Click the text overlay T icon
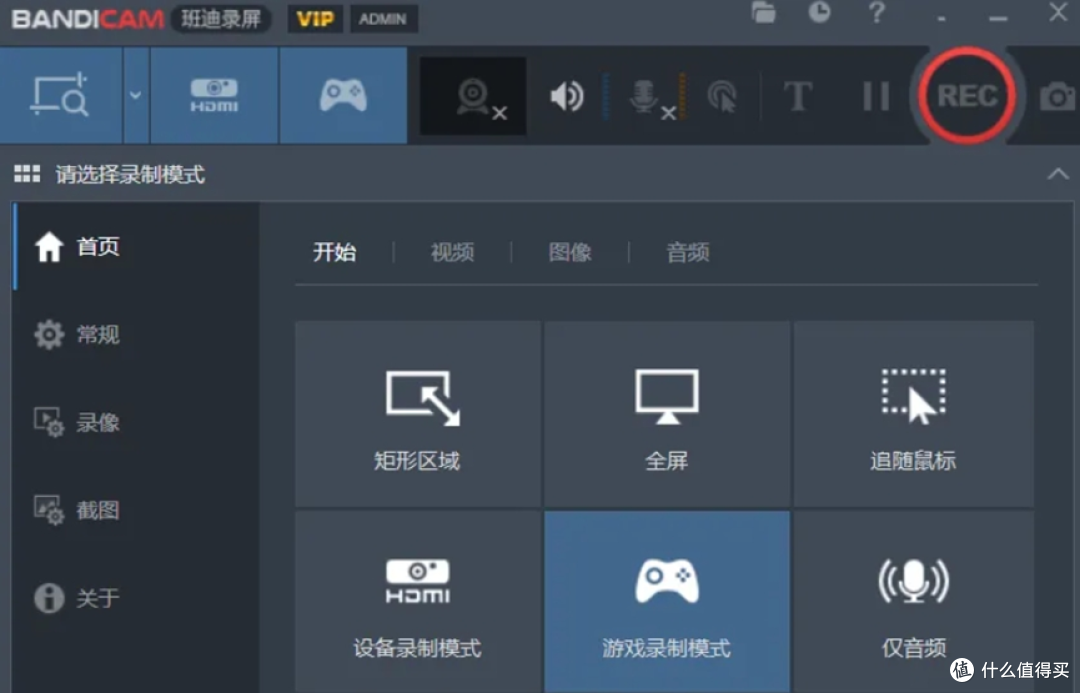Image resolution: width=1080 pixels, height=693 pixels. coord(798,96)
